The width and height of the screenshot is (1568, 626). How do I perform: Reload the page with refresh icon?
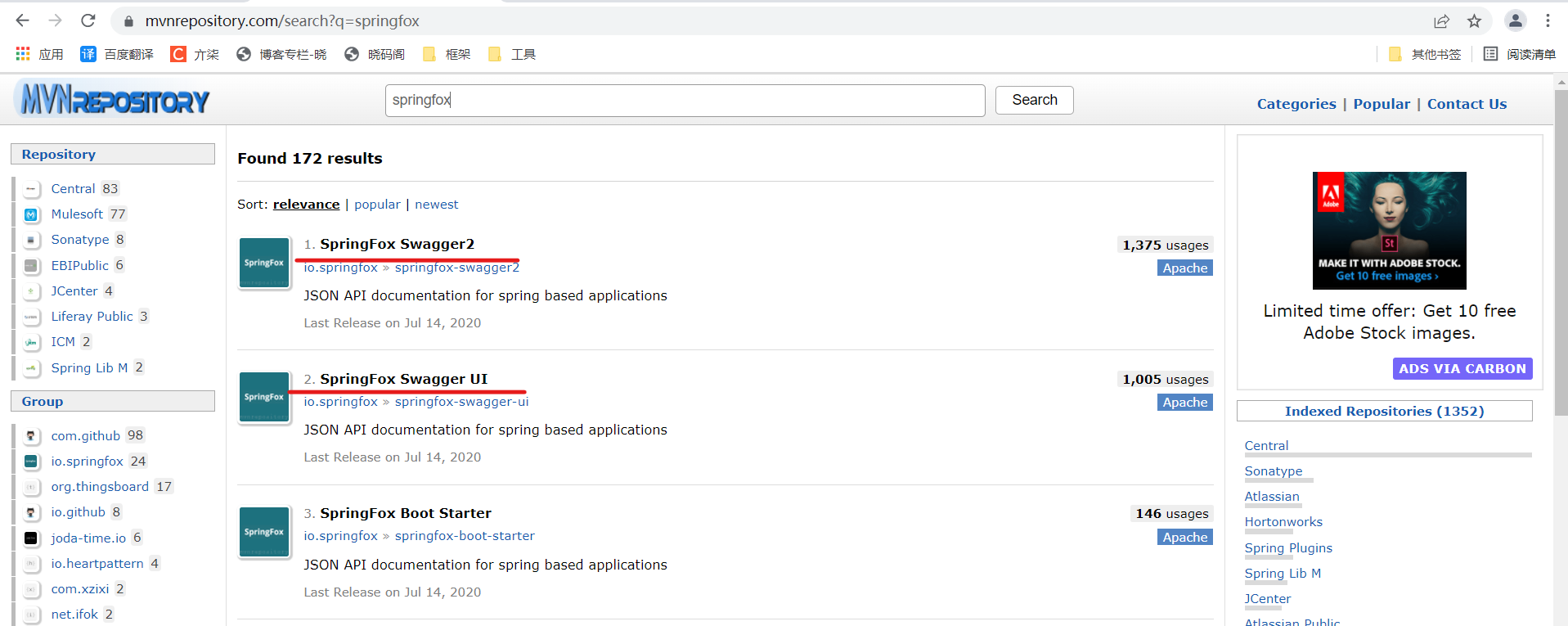[88, 20]
